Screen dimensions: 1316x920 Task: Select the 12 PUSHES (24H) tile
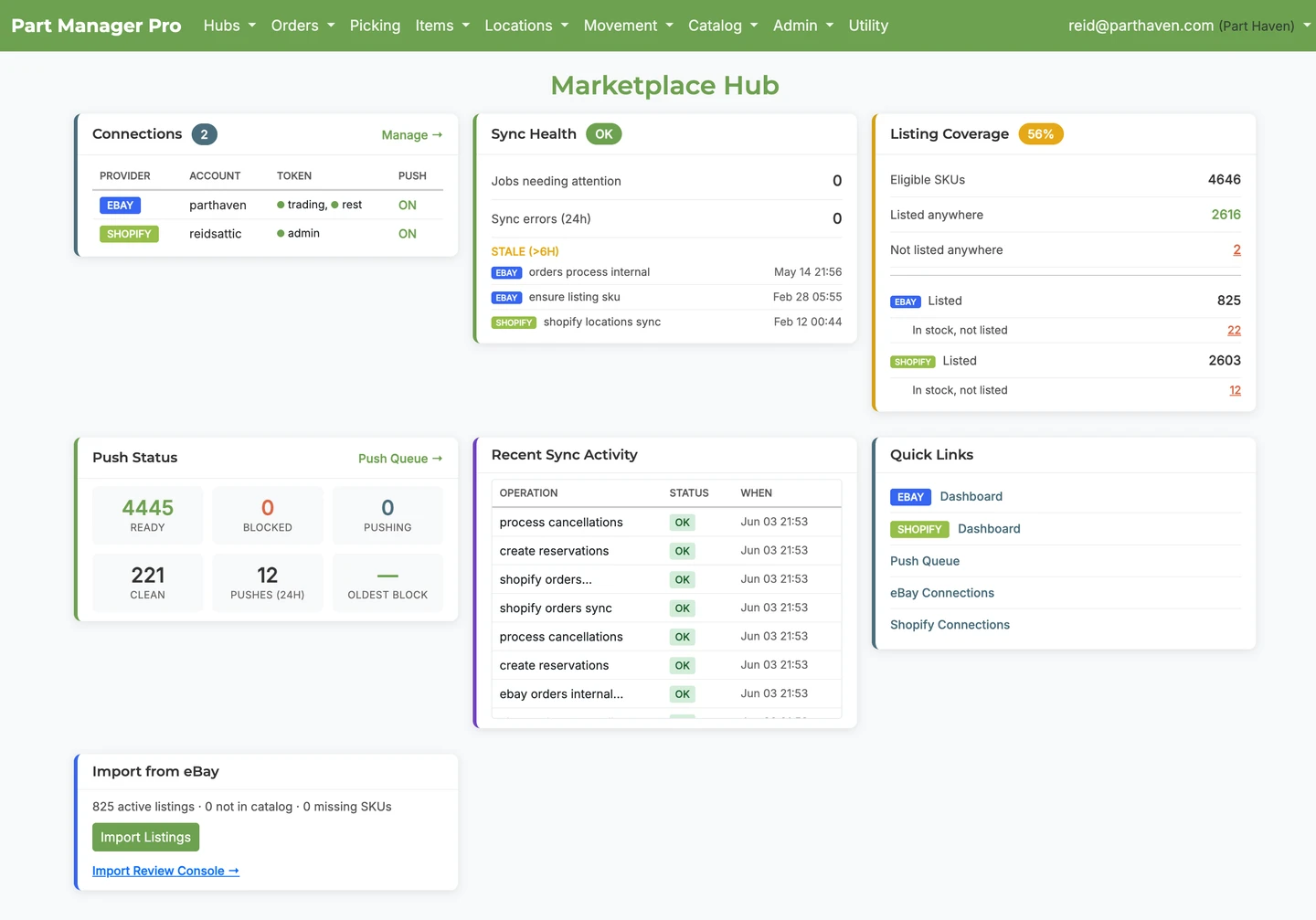(268, 583)
